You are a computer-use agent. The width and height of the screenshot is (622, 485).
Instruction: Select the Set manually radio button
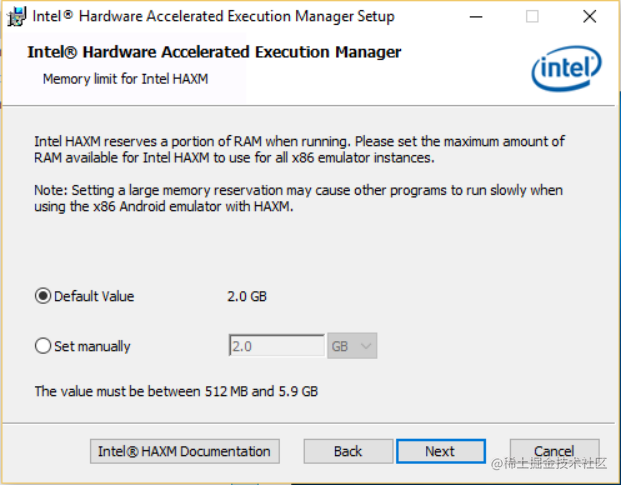pyautogui.click(x=43, y=346)
